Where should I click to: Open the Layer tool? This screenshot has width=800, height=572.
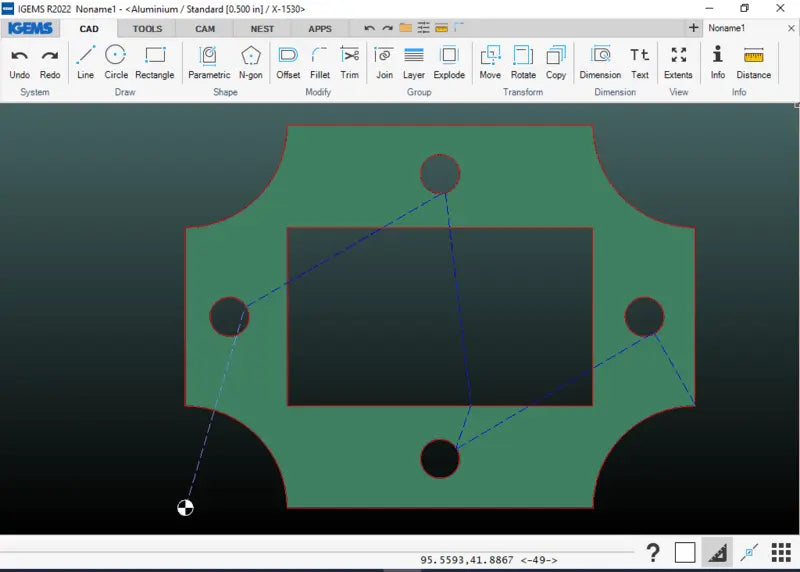[x=414, y=61]
